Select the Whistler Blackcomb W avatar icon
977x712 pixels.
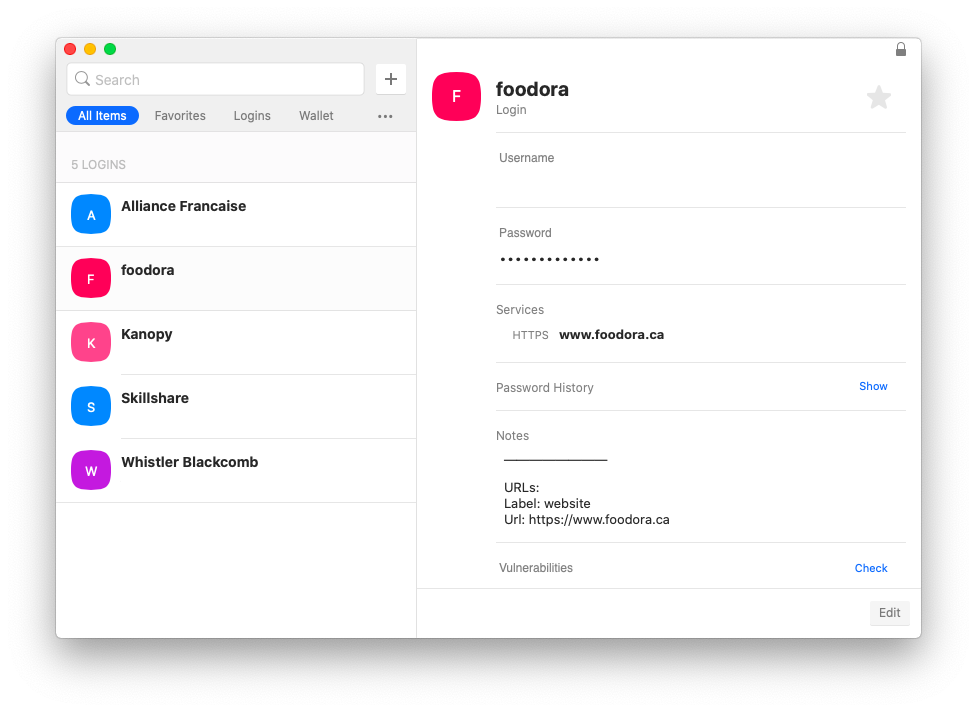pos(91,470)
